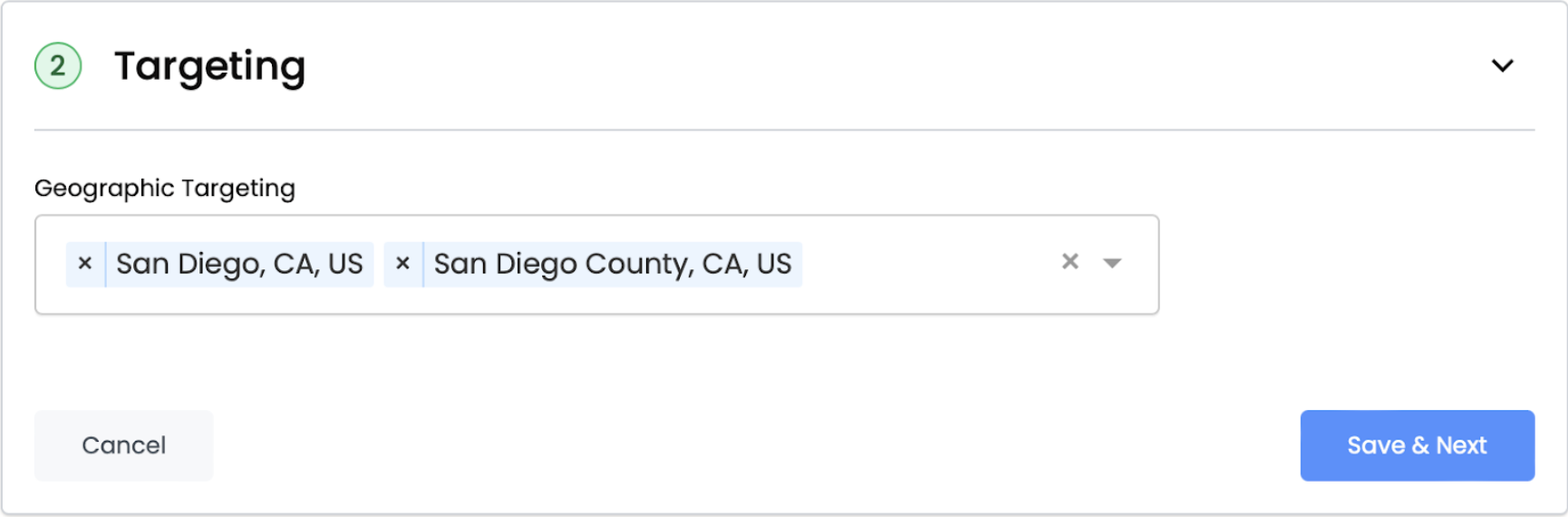This screenshot has height=517, width=1568.
Task: Click Save & Next
Action: tap(1417, 445)
